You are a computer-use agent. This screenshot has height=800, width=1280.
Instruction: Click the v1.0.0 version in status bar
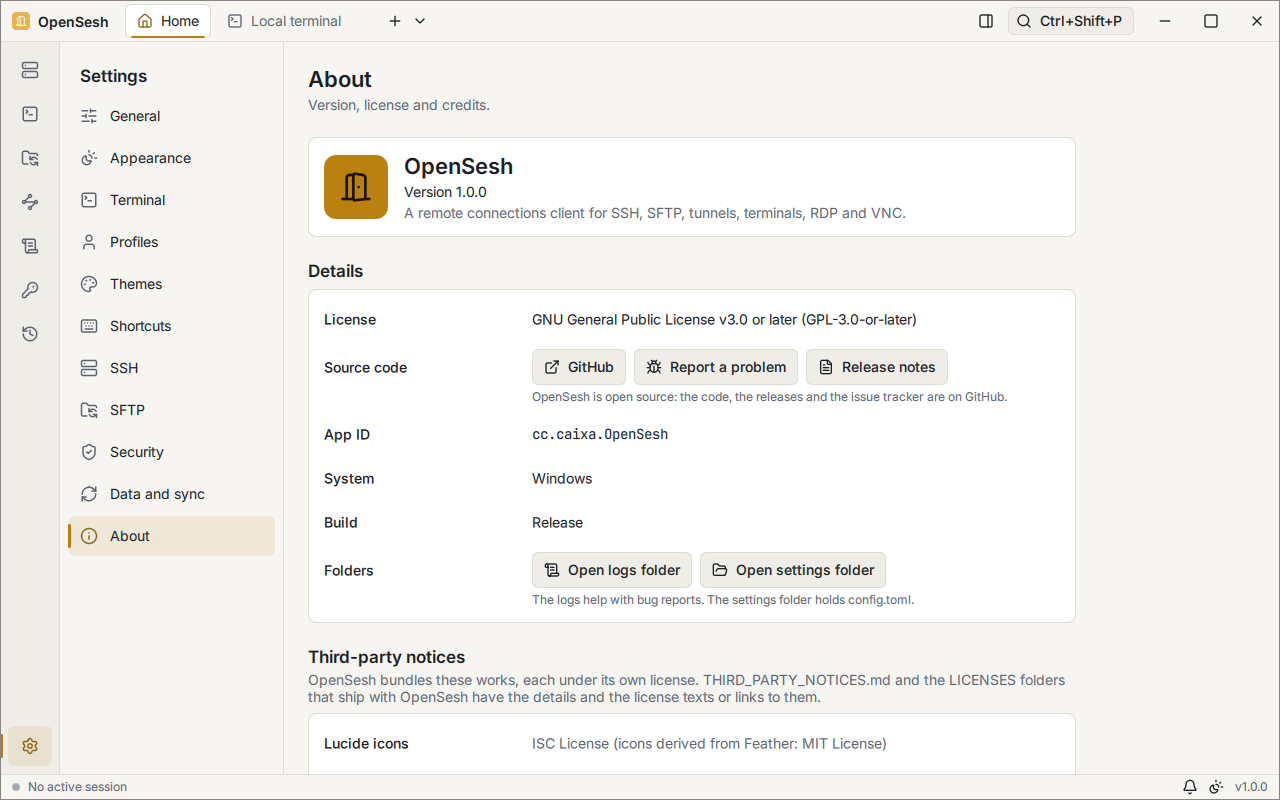(1251, 787)
